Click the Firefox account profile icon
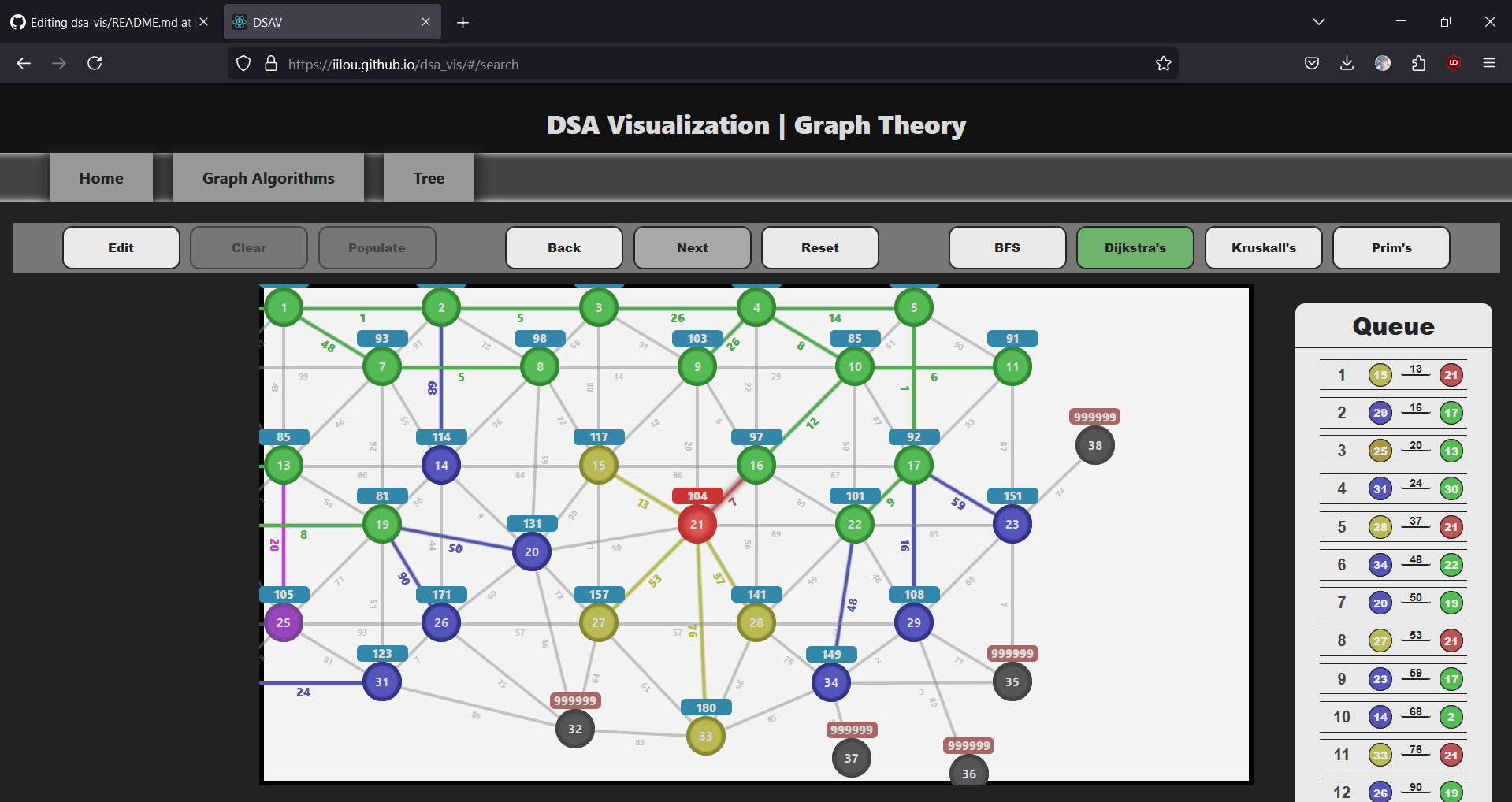This screenshot has width=1512, height=802. click(x=1384, y=63)
